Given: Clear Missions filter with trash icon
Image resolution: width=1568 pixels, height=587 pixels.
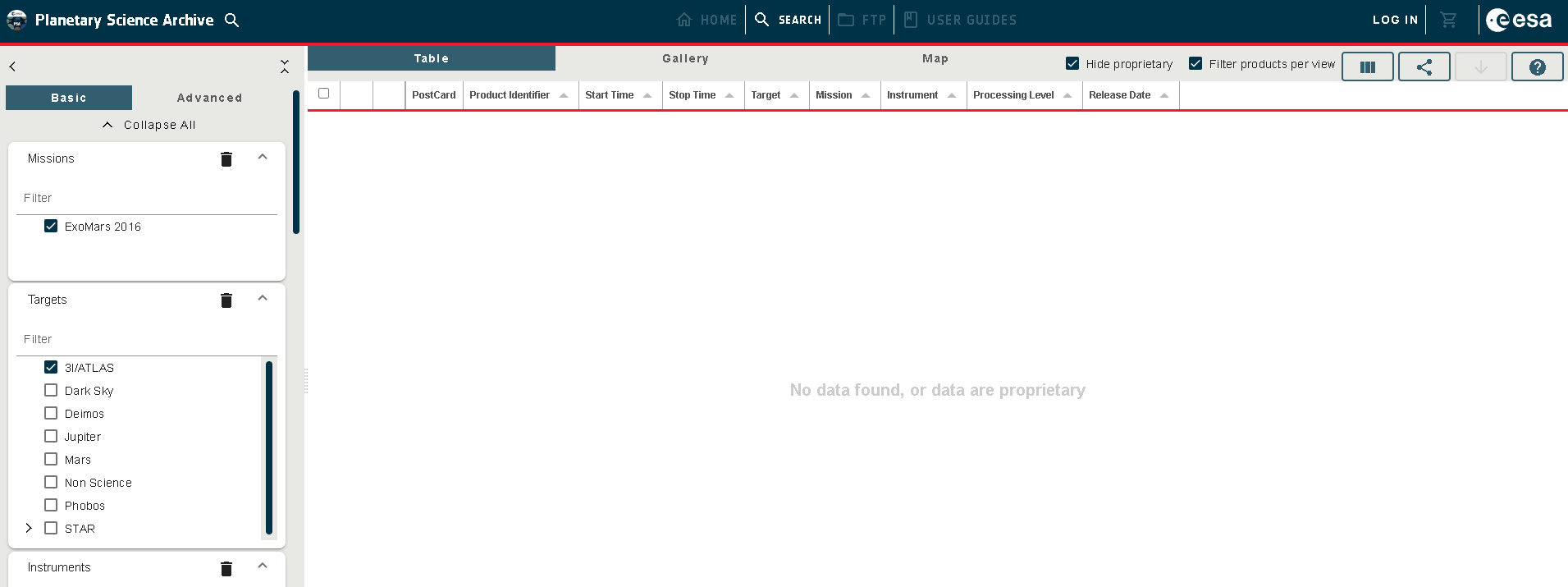Looking at the screenshot, I should (226, 159).
